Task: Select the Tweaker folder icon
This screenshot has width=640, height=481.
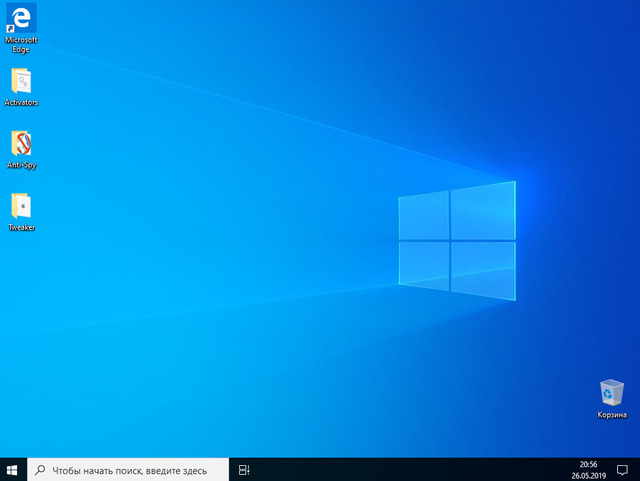Action: coord(21,205)
